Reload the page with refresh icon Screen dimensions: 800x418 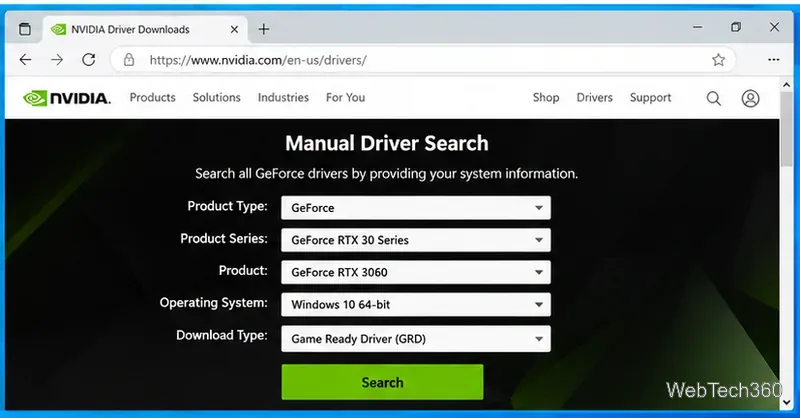(x=89, y=60)
